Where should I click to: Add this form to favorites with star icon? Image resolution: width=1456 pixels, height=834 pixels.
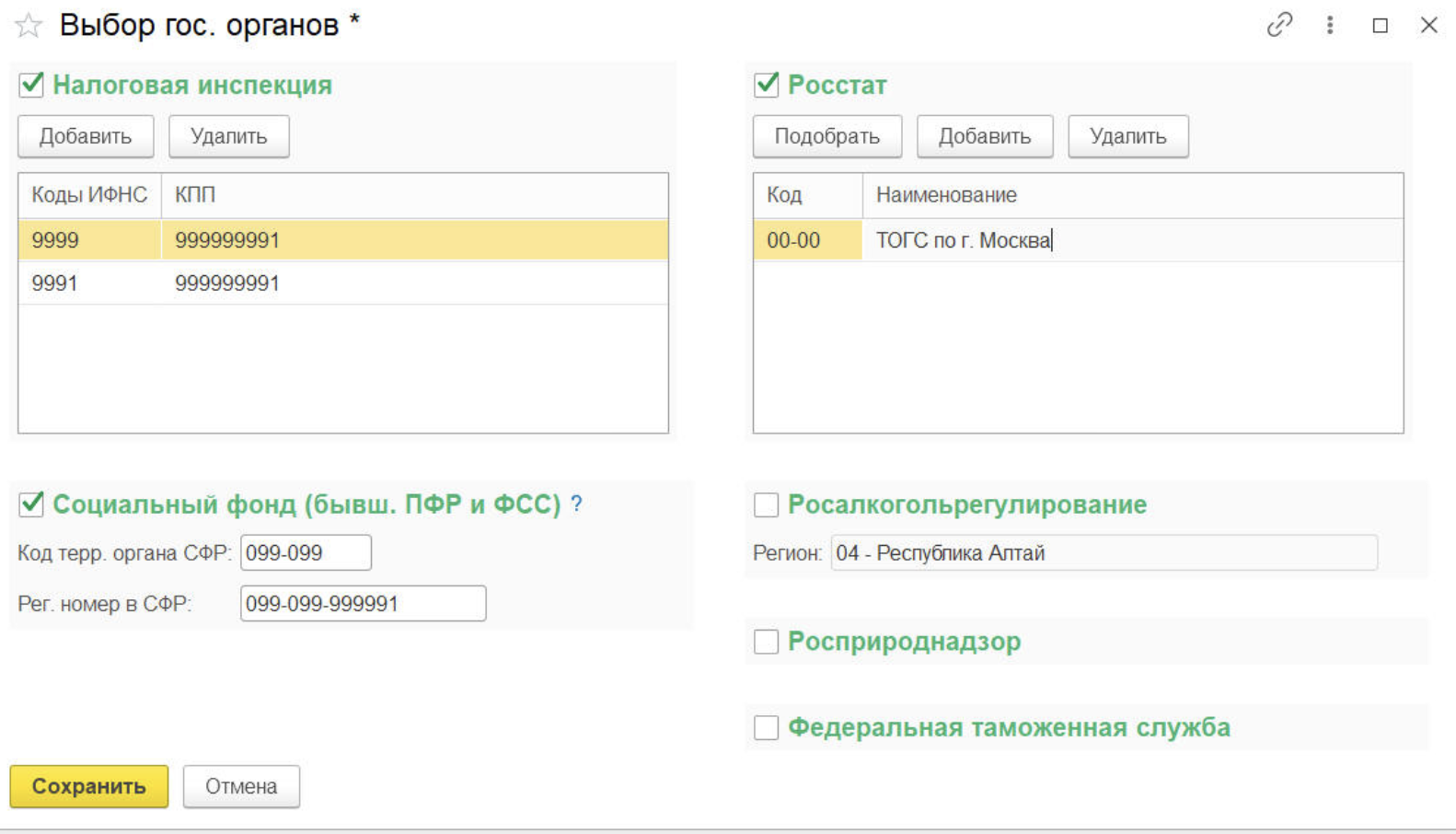click(x=29, y=26)
